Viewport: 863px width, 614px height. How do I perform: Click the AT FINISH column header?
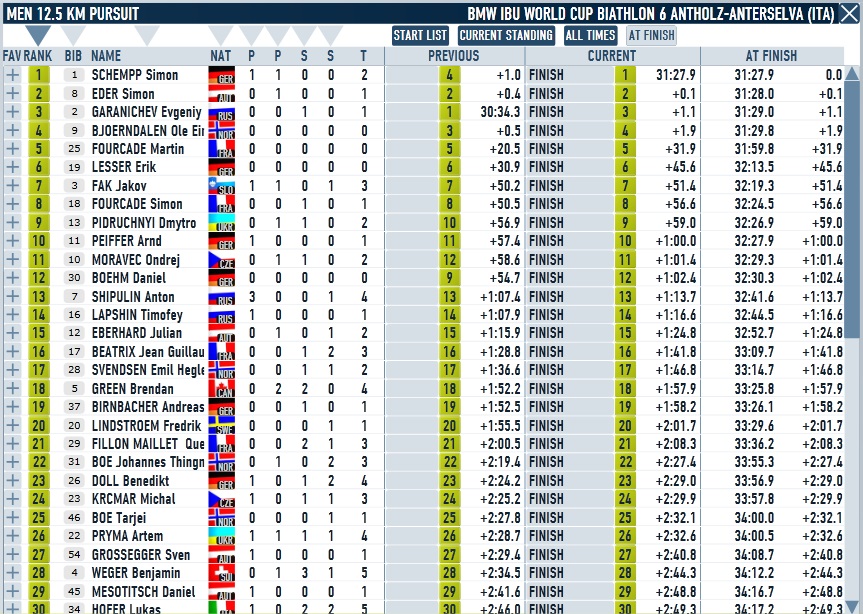pyautogui.click(x=771, y=56)
